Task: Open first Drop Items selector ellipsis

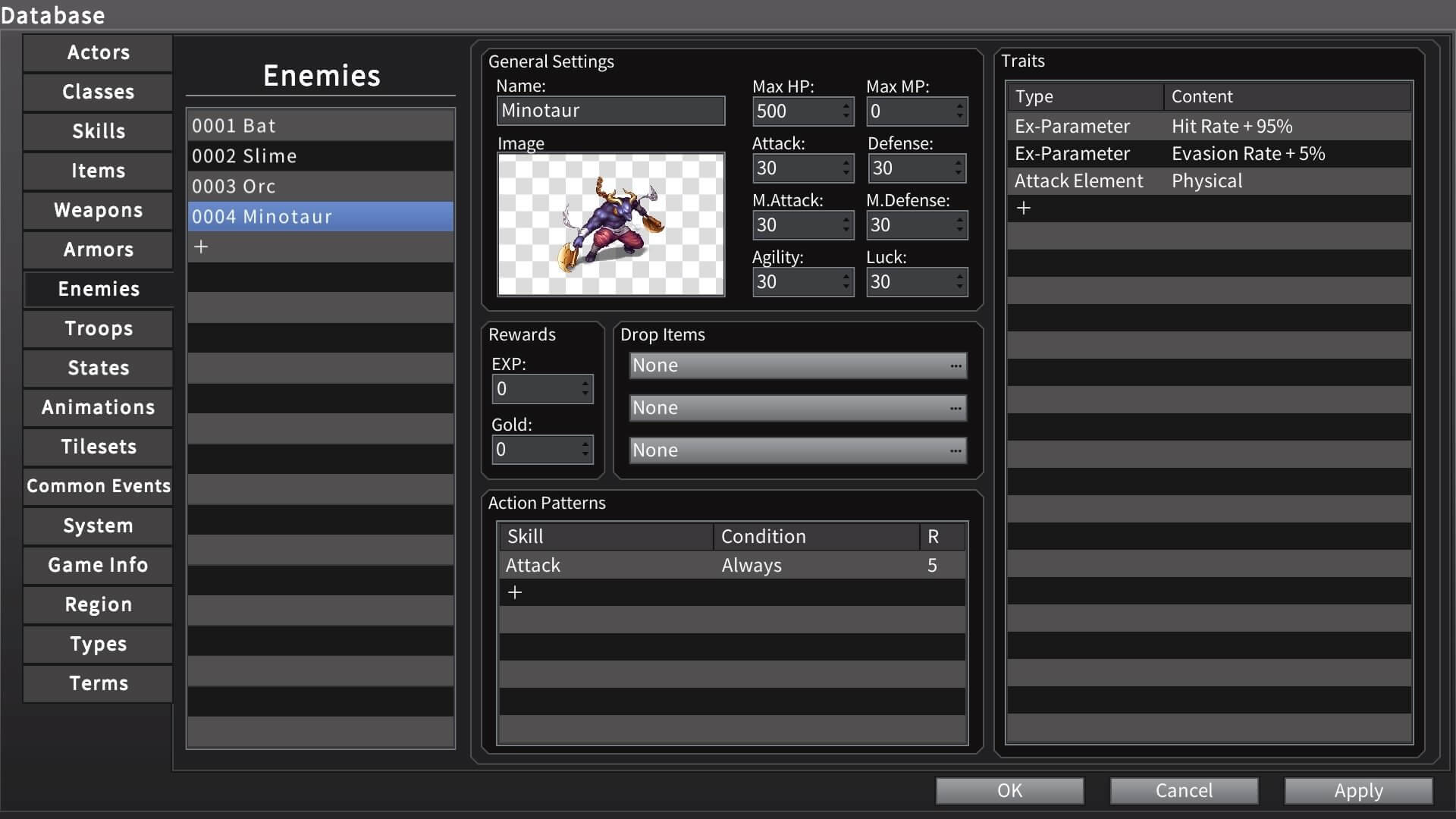Action: [x=955, y=366]
